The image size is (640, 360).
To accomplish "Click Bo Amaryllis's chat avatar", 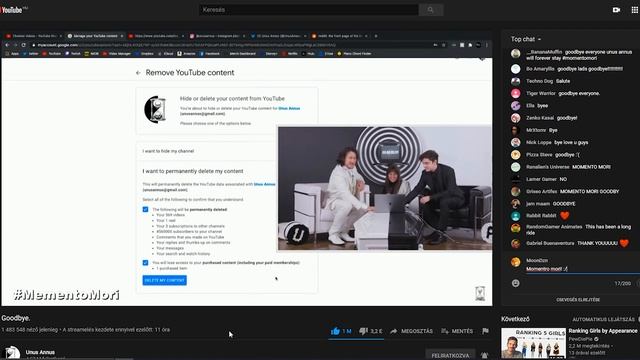I will click(x=516, y=69).
